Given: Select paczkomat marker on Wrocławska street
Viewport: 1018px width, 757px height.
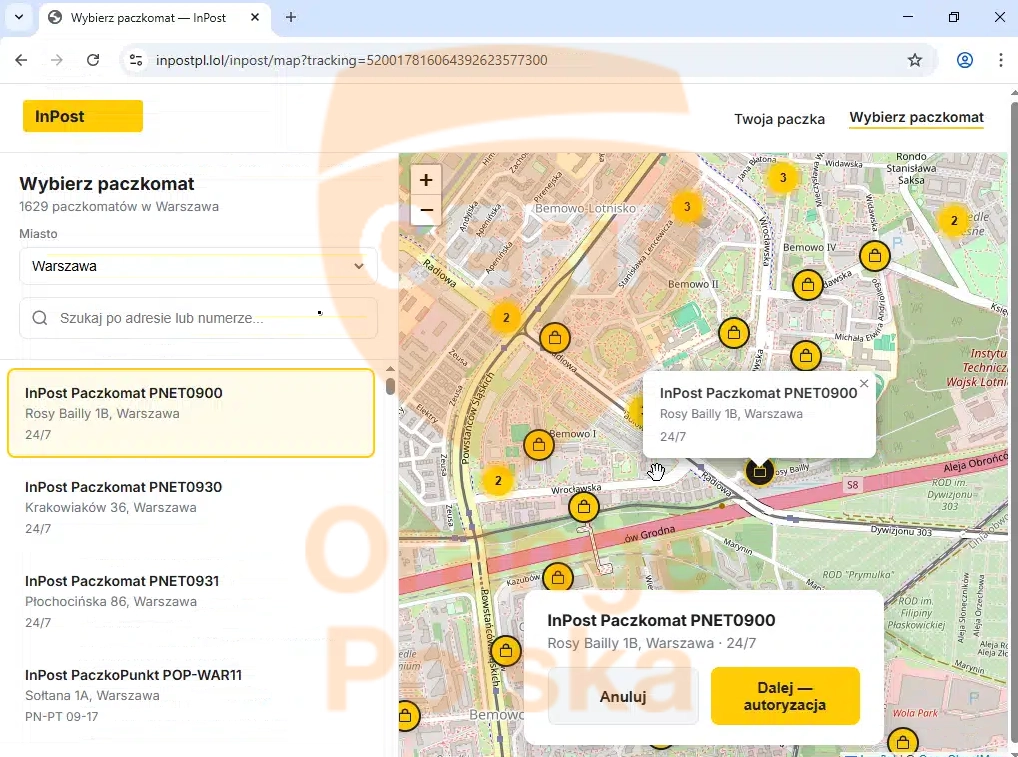Looking at the screenshot, I should click(x=584, y=506).
